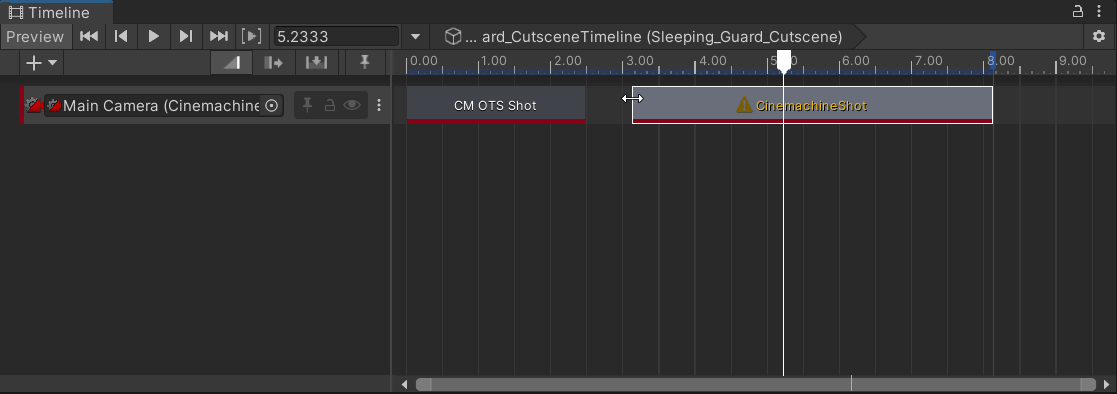Toggle play range mode

[251, 36]
